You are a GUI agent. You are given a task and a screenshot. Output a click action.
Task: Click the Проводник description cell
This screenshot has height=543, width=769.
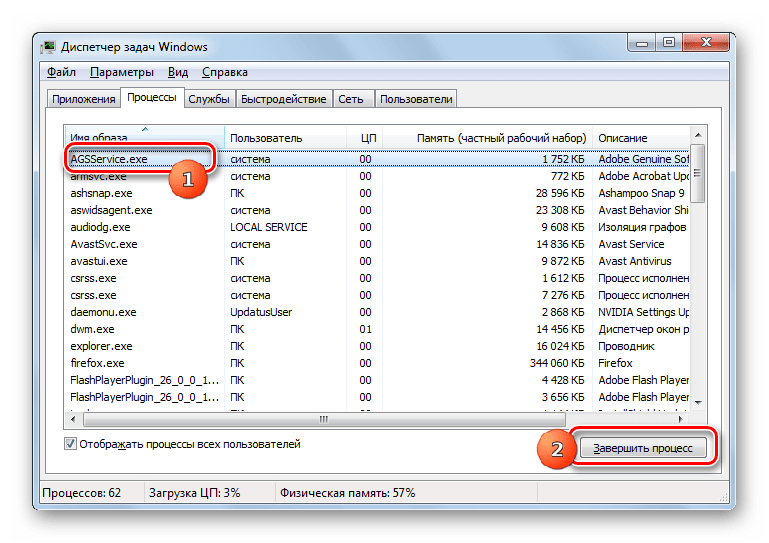pyautogui.click(x=626, y=346)
